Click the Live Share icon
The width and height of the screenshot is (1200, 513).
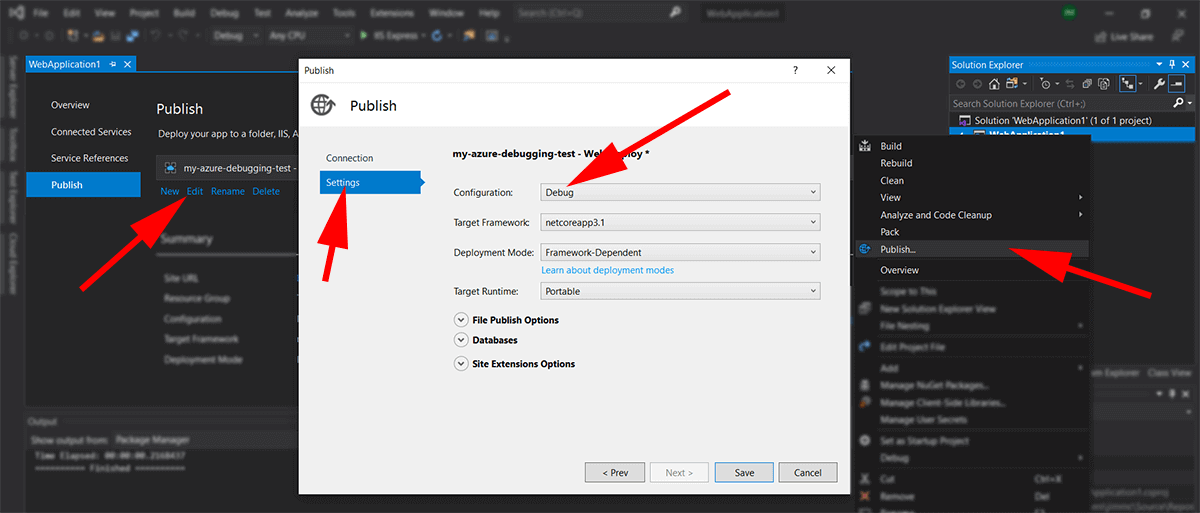pos(1103,36)
